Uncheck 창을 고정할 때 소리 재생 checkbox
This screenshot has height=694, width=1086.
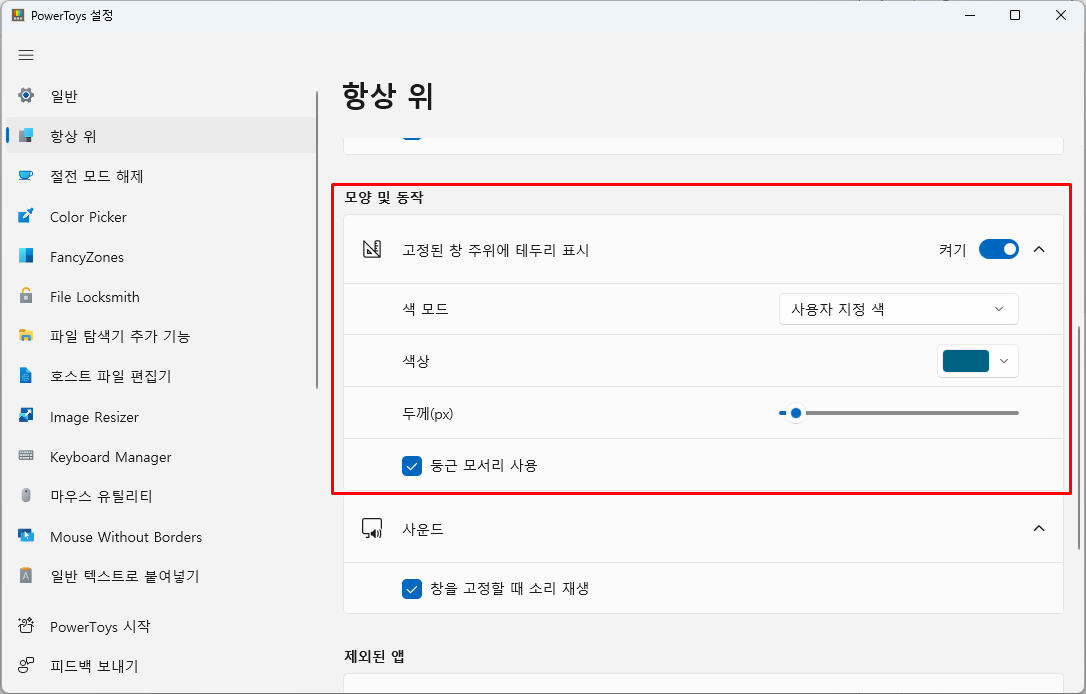(x=411, y=589)
